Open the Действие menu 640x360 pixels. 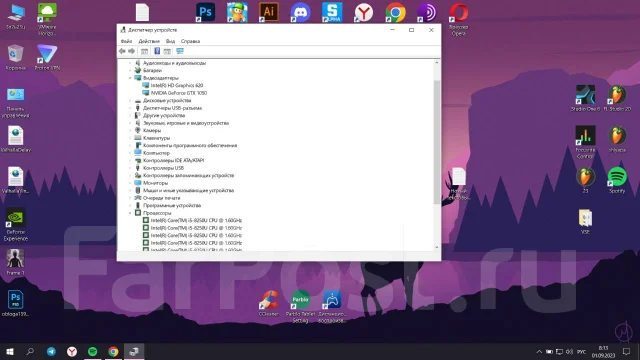click(149, 41)
